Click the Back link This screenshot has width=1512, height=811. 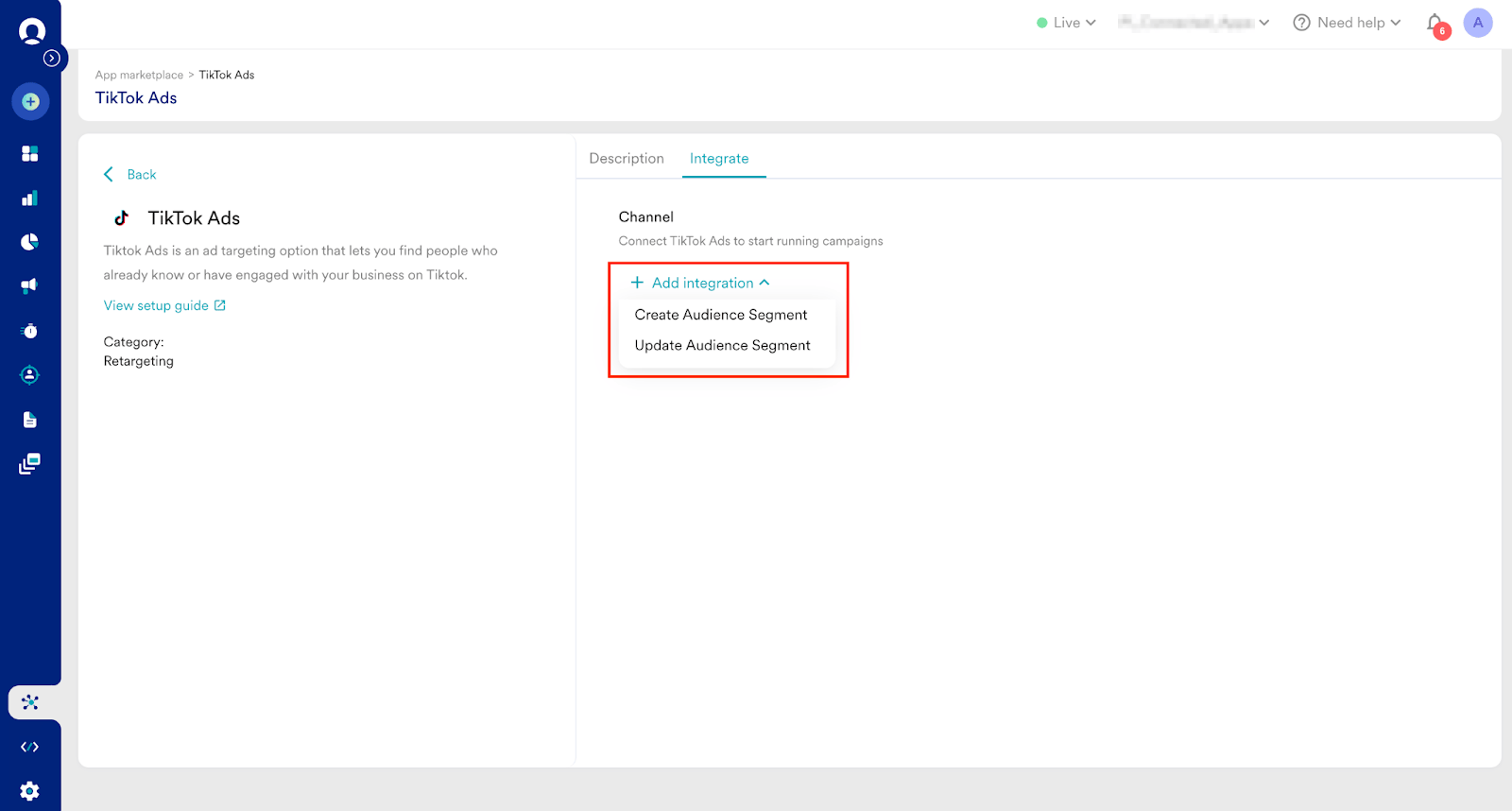[x=142, y=175]
